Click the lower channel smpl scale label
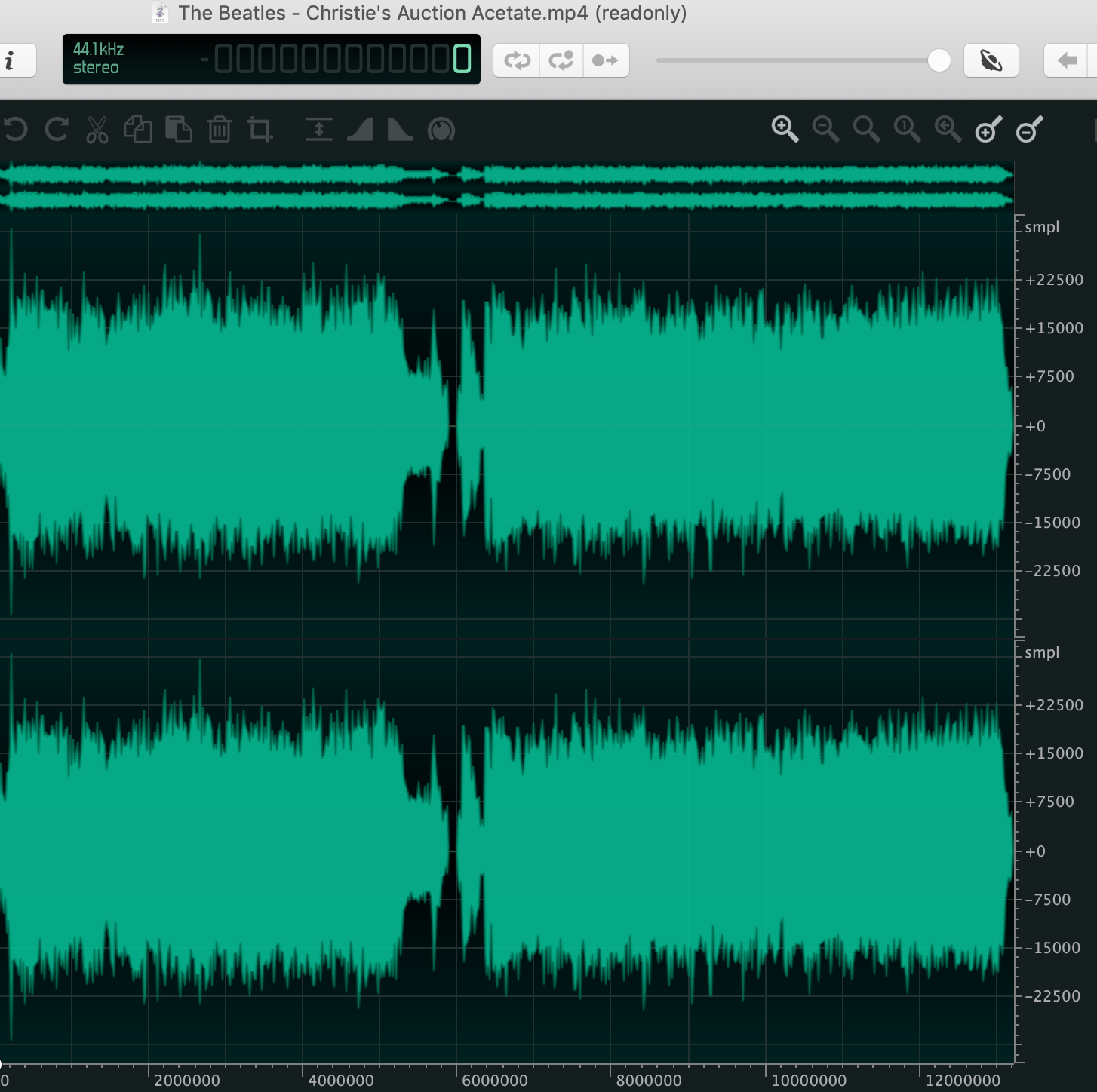The width and height of the screenshot is (1097, 1092). pos(1042,652)
